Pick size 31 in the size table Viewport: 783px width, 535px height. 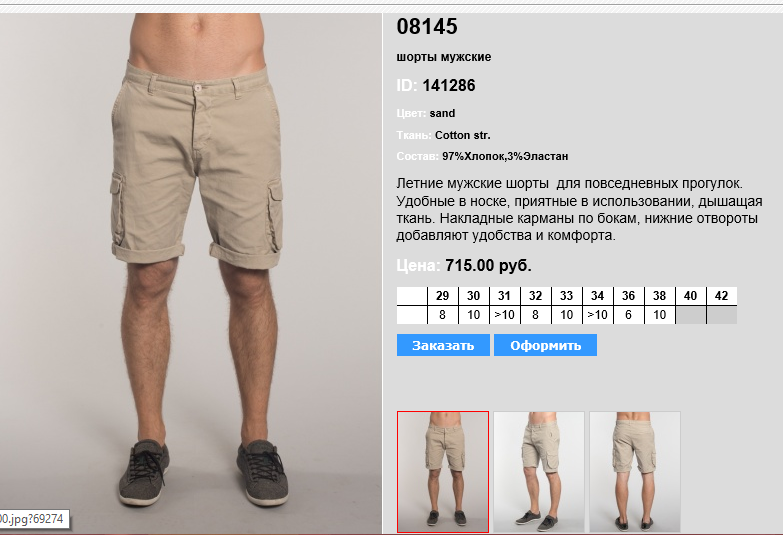(x=504, y=296)
